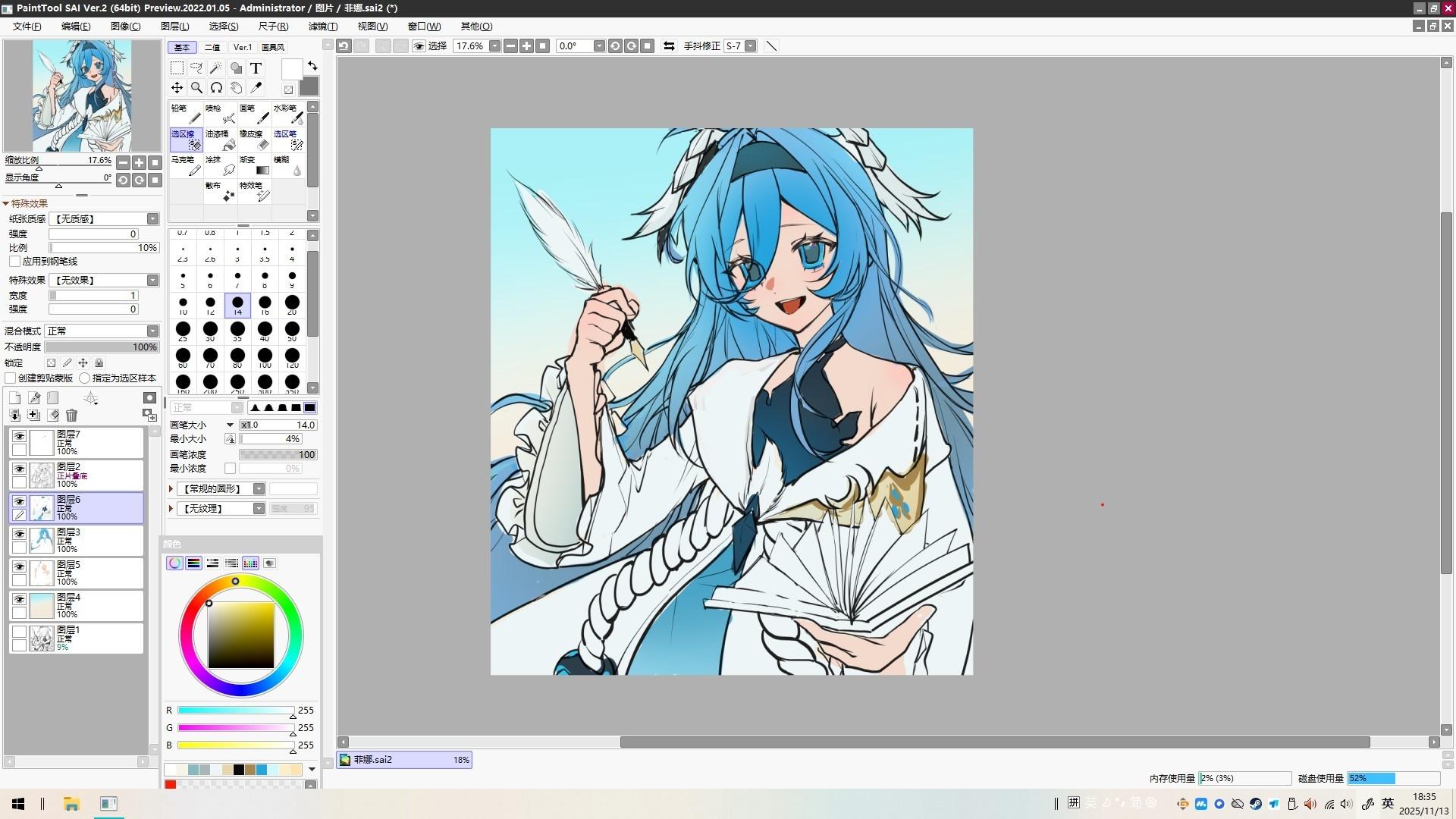The height and width of the screenshot is (819, 1456).
Task: Check 应用到钢笔线 option
Action: (14, 262)
